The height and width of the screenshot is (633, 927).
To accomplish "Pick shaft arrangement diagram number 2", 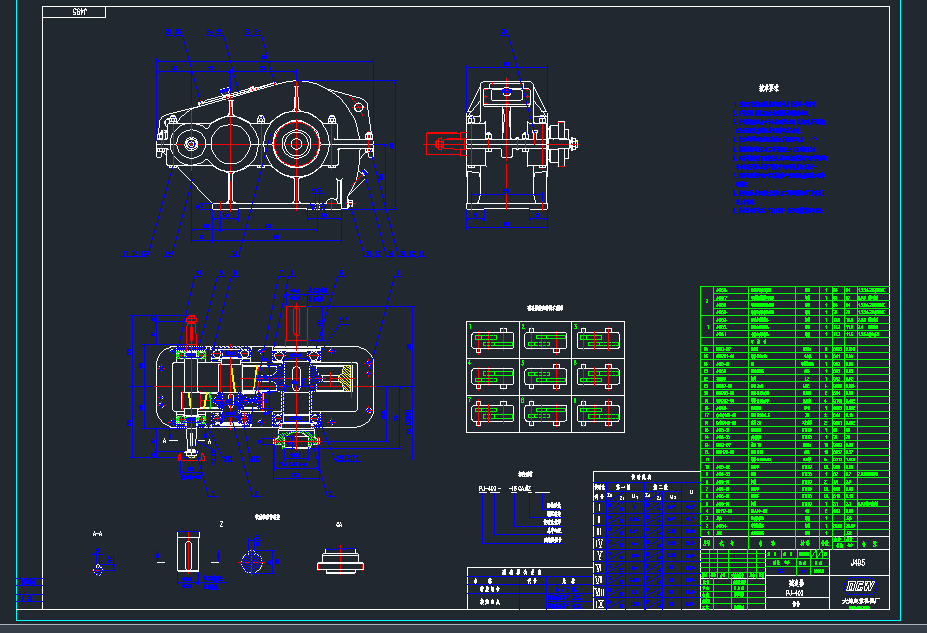I will 546,340.
